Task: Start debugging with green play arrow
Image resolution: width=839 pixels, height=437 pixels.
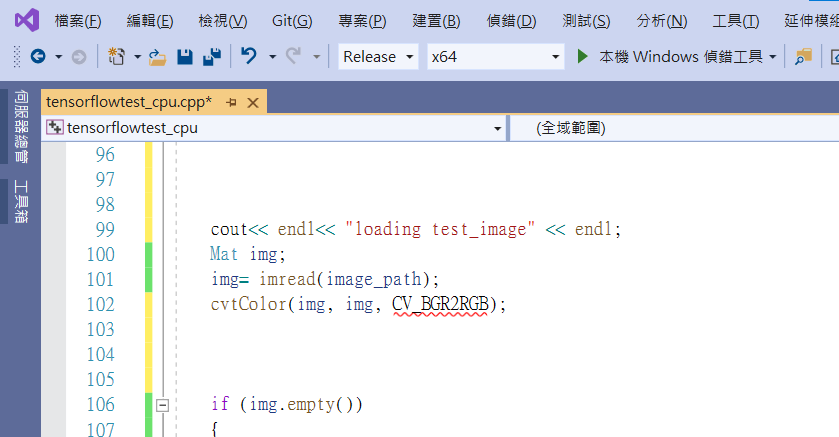Action: click(583, 56)
